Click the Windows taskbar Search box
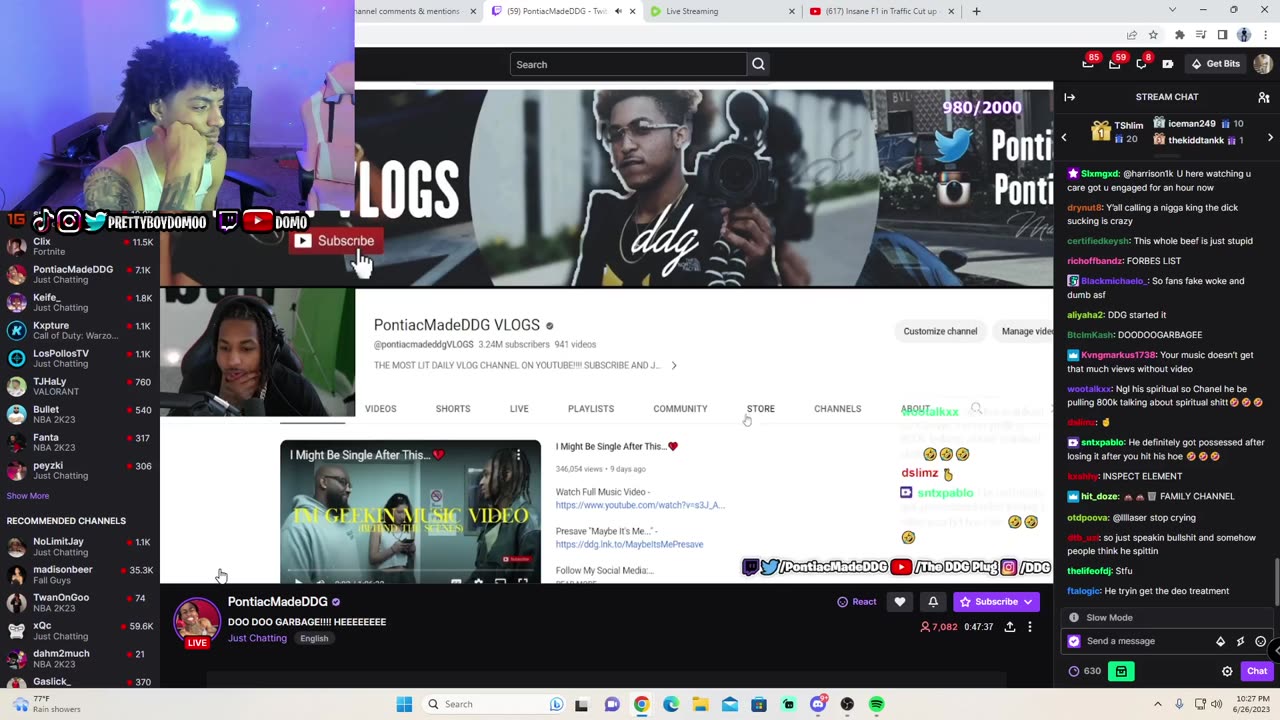This screenshot has height=720, width=1280. pyautogui.click(x=493, y=704)
